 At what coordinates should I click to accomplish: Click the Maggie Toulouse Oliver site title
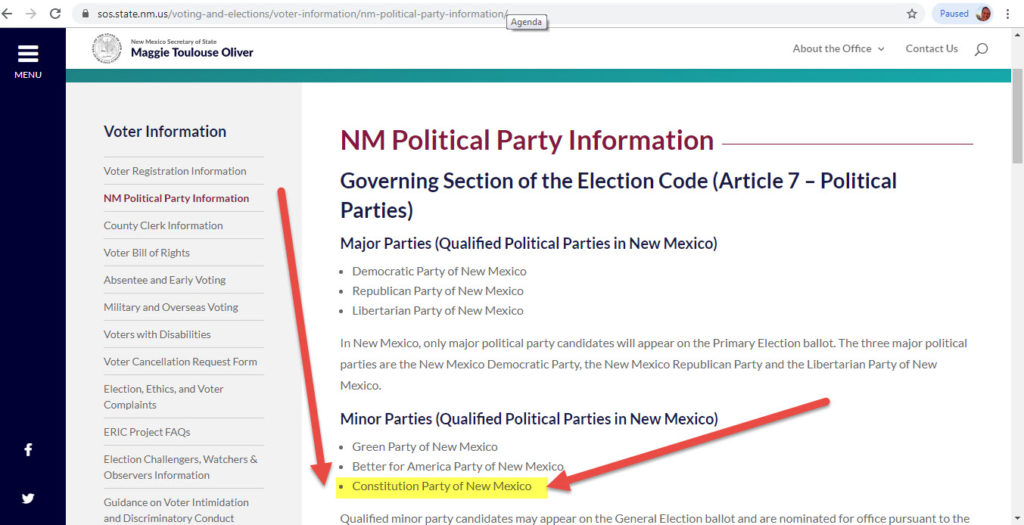pyautogui.click(x=192, y=52)
